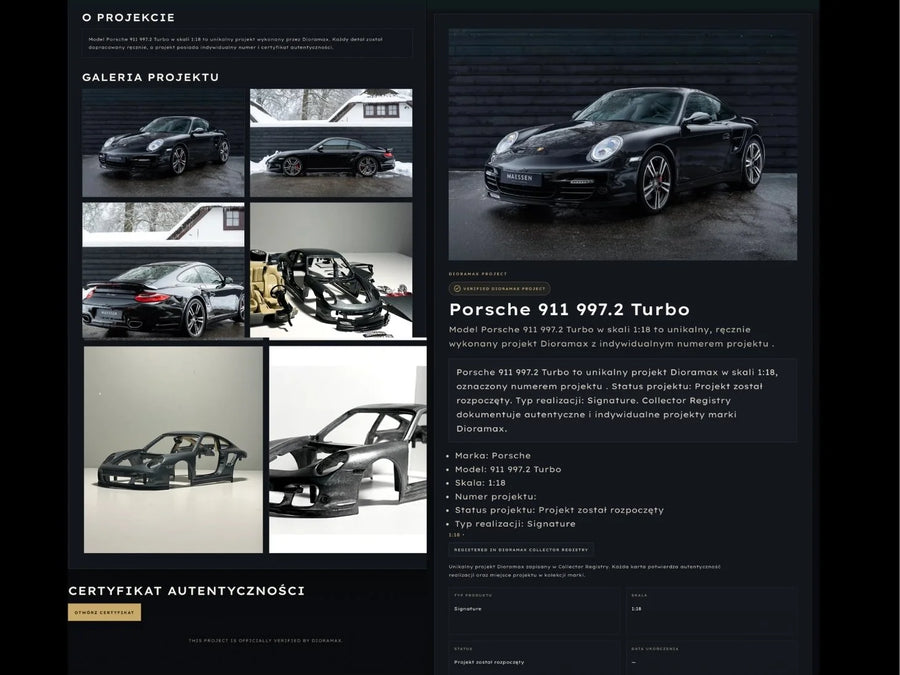Select the Porsche 911 997.2 Turbo title
The image size is (900, 675).
coord(569,309)
